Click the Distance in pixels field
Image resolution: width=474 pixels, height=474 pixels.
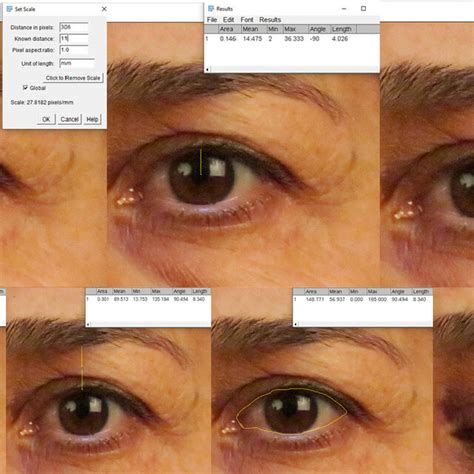click(x=74, y=27)
